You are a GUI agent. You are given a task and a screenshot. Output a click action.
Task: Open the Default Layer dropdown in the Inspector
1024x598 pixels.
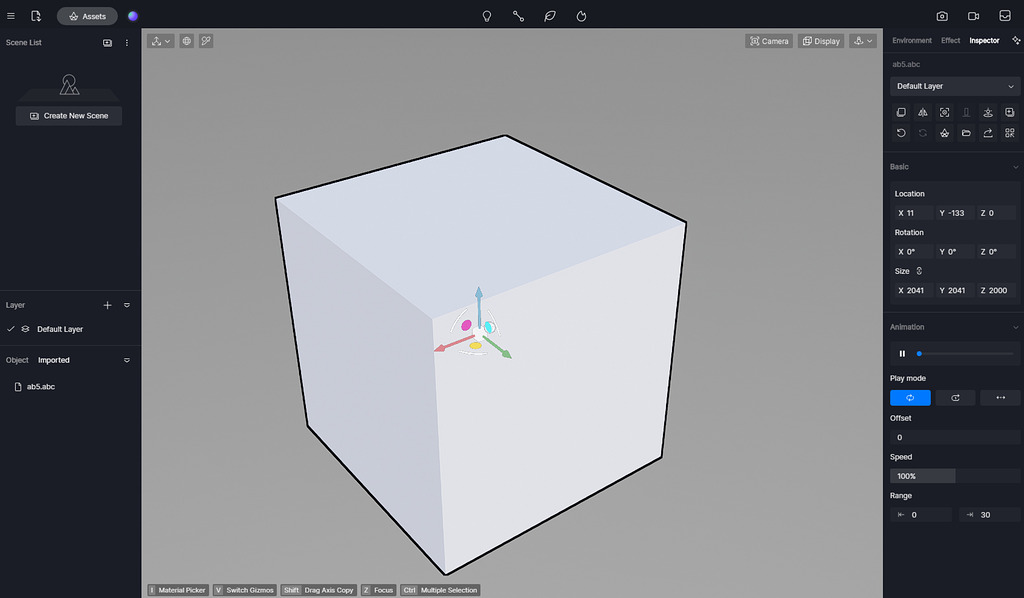point(954,86)
